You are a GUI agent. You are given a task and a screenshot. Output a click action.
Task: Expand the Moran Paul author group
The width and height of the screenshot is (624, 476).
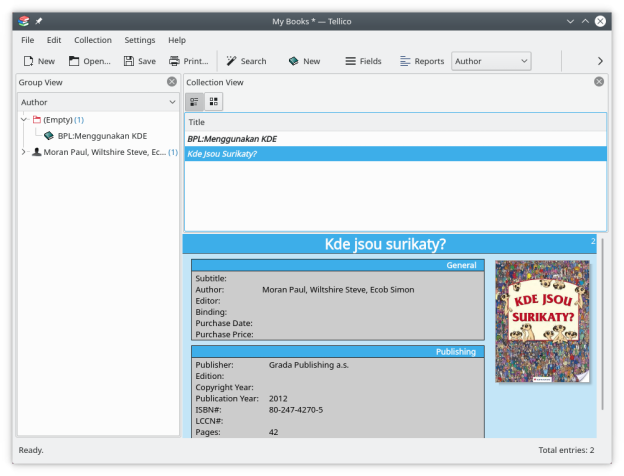click(24, 152)
